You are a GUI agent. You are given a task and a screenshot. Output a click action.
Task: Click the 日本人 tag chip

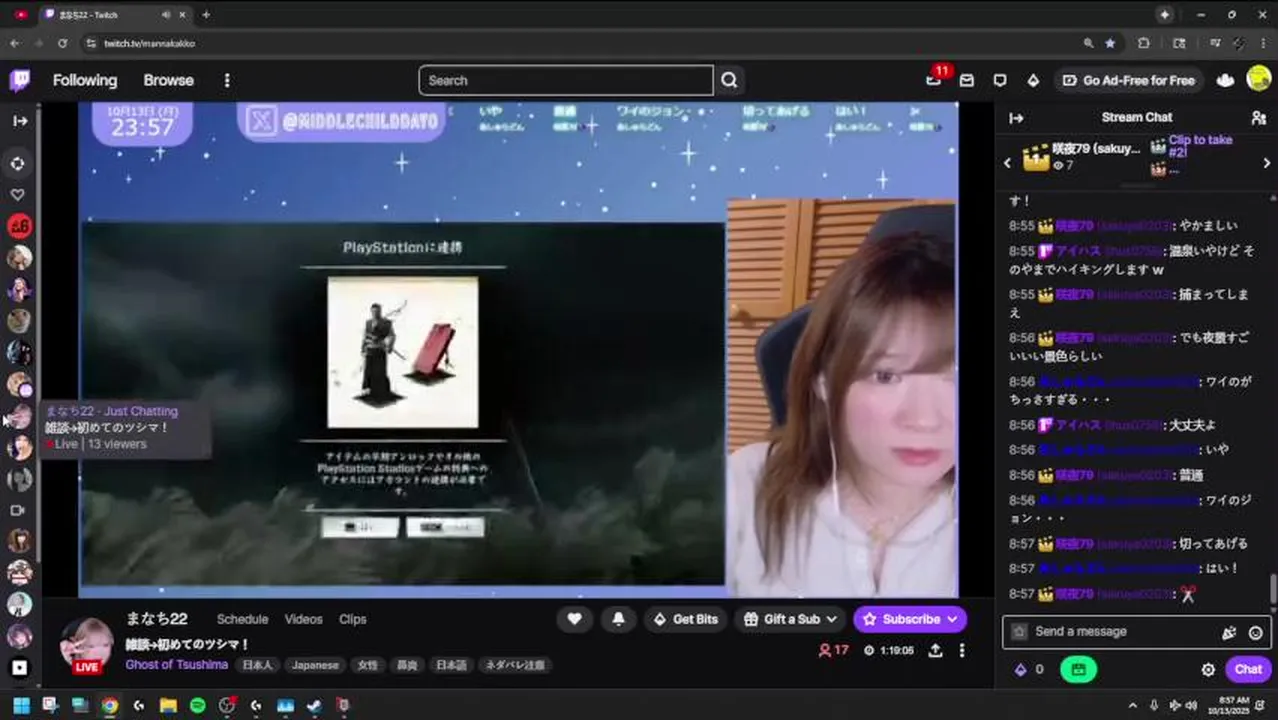click(258, 665)
